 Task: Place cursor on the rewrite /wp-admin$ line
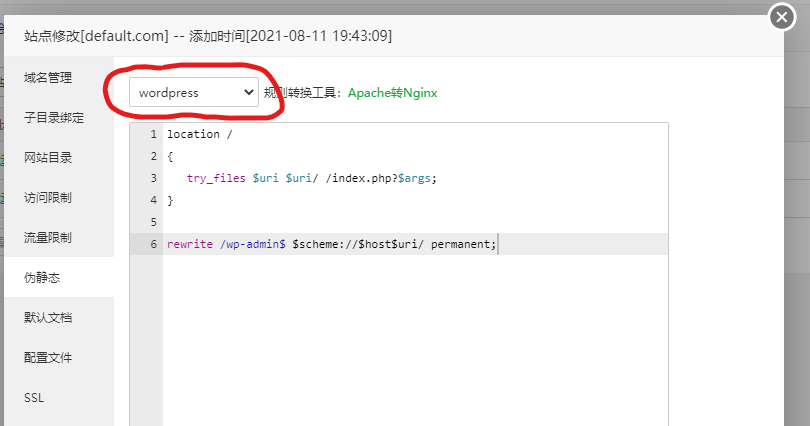331,244
